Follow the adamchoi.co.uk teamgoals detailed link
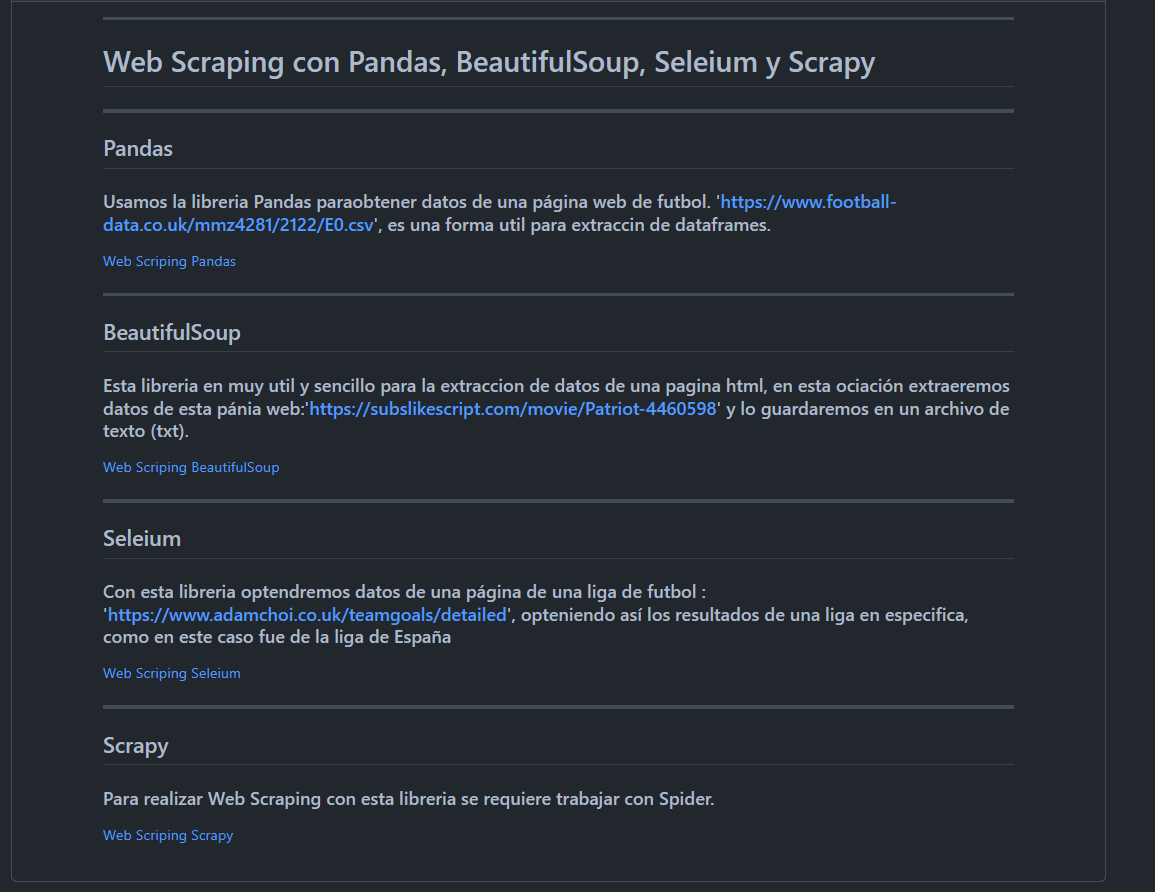Screen dimensions: 1155x896 tap(307, 615)
